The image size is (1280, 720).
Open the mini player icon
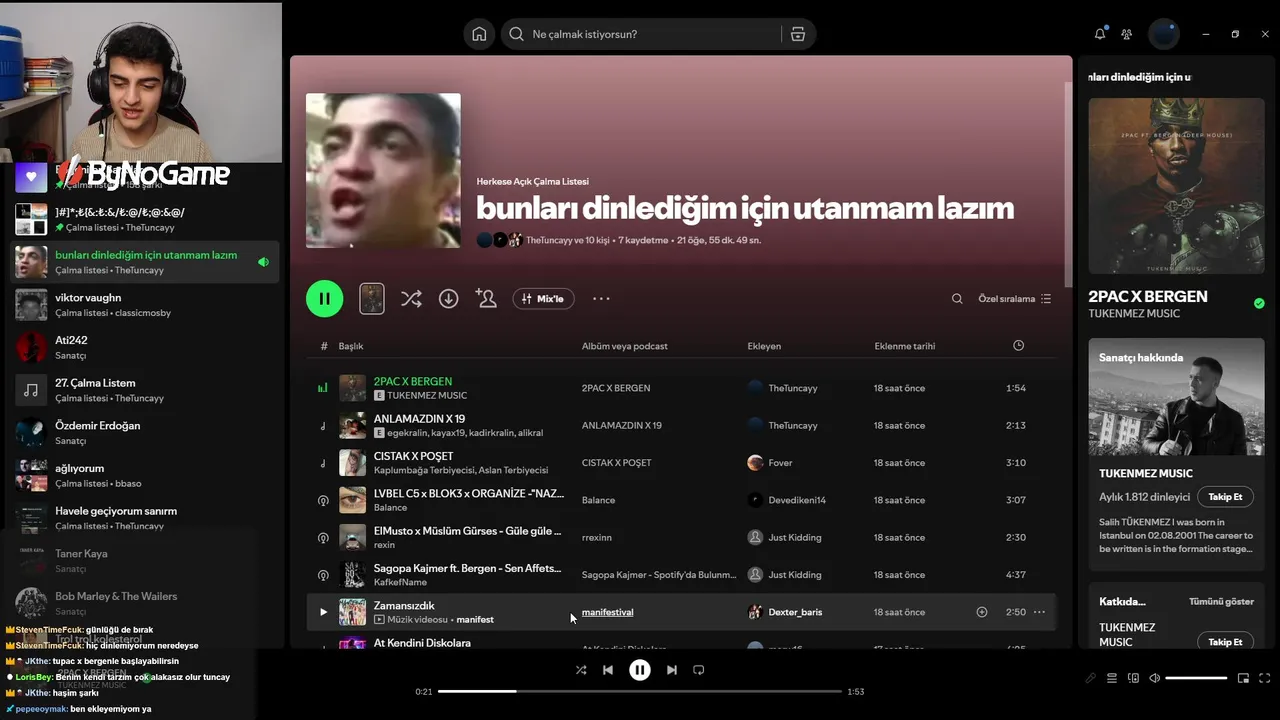(x=1243, y=678)
